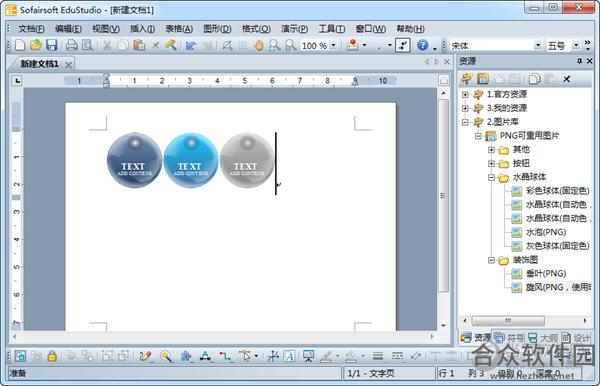
Task: Select 灰色球体(固定色) resource item
Action: 551,246
